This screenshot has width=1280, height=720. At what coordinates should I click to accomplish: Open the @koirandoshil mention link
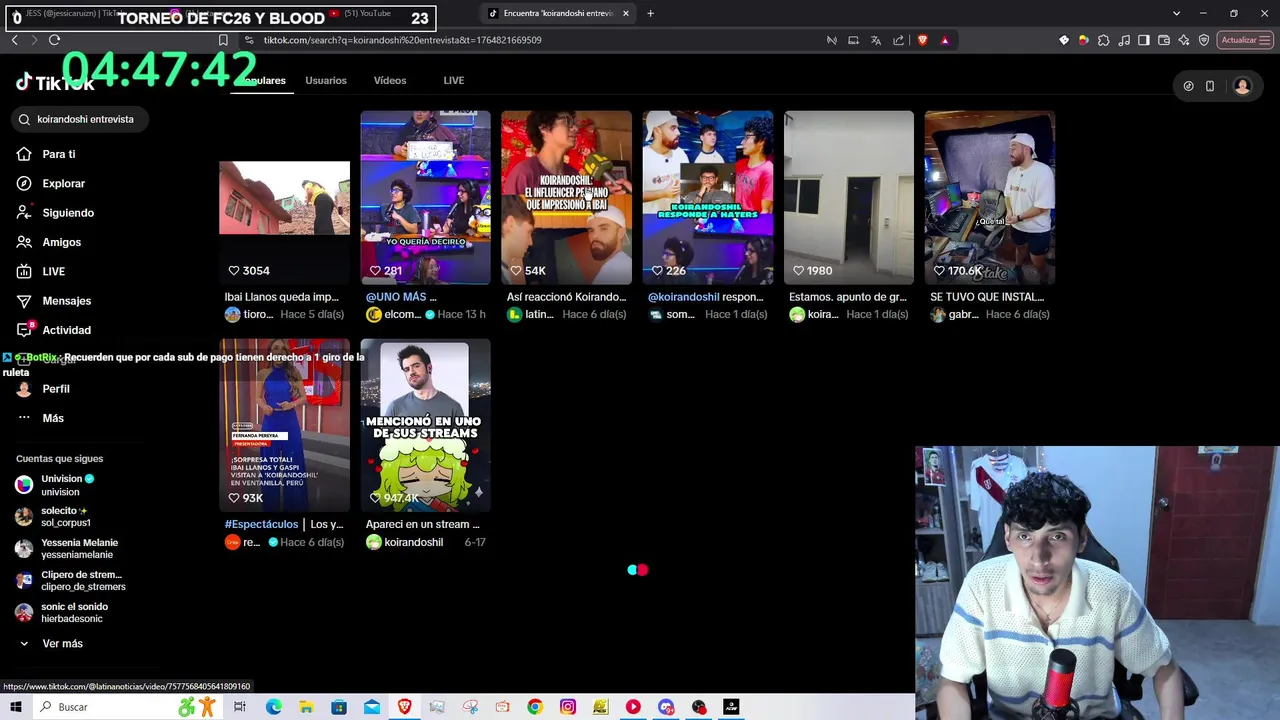point(683,297)
